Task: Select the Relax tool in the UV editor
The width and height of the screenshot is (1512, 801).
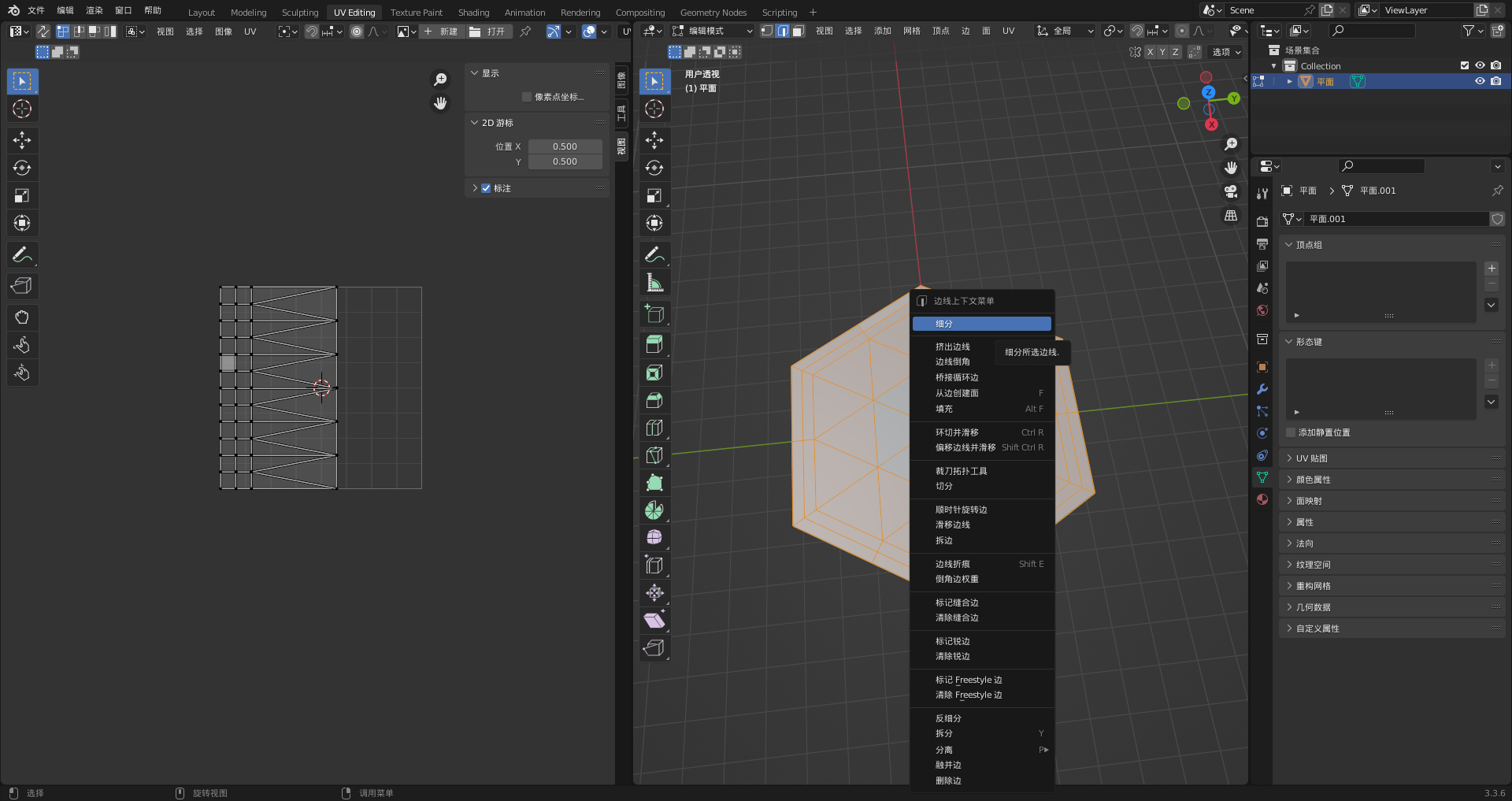Action: point(22,345)
